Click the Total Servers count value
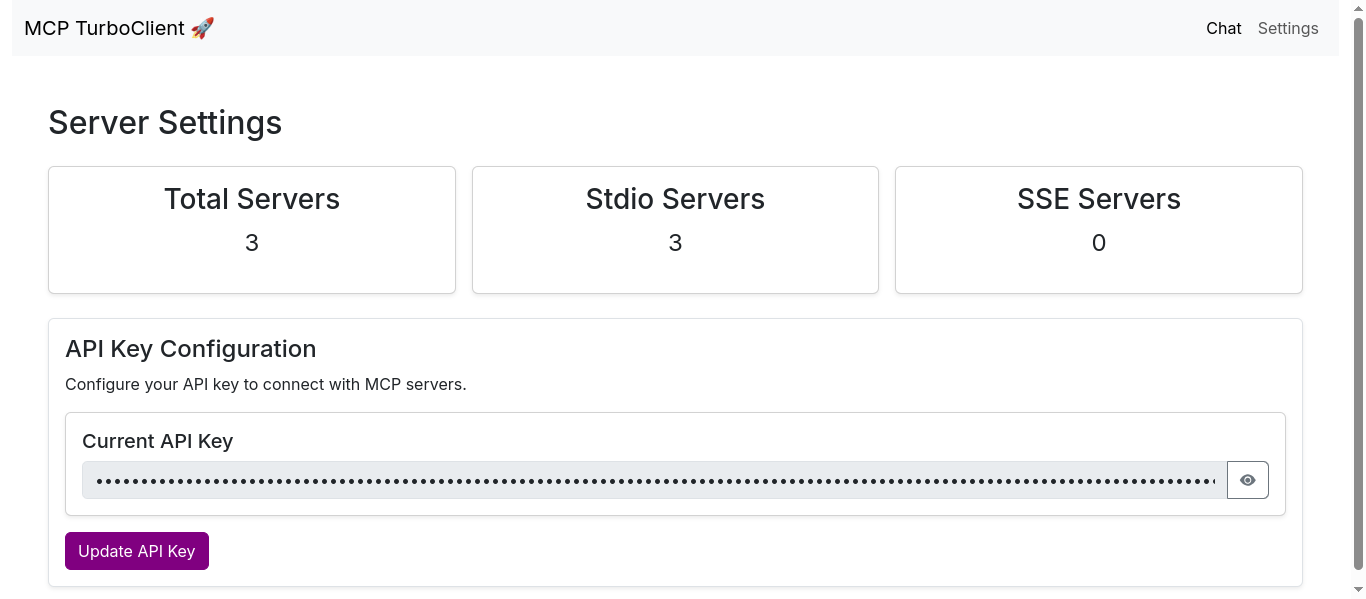The width and height of the screenshot is (1366, 599). [251, 243]
